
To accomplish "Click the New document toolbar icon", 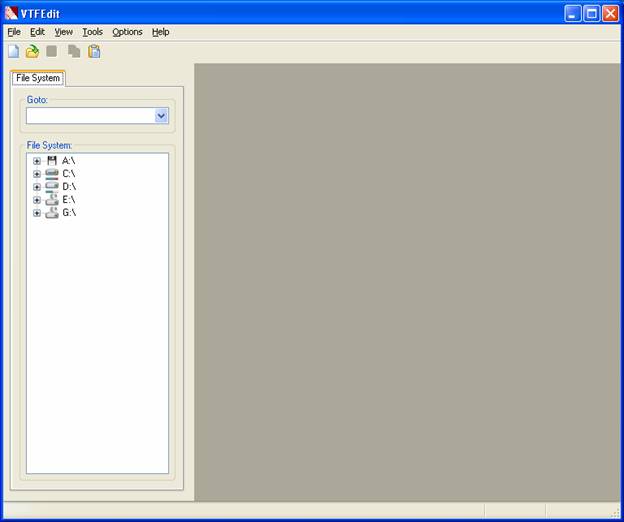I will (x=14, y=51).
